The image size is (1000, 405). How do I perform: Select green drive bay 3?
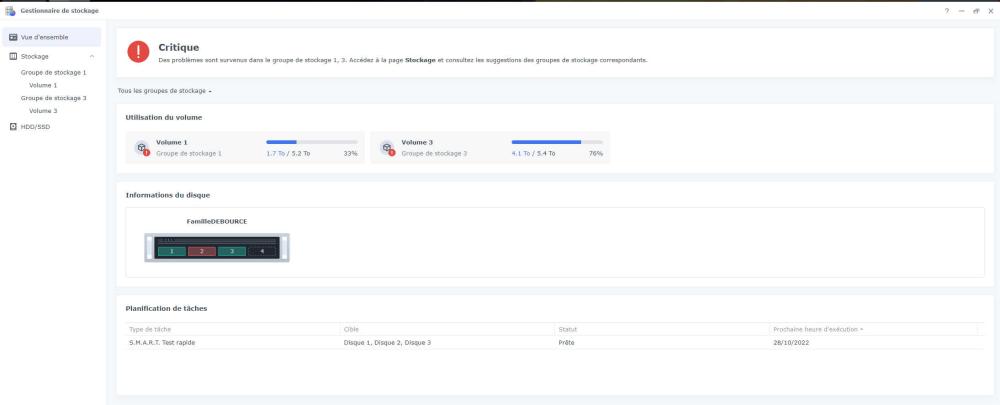(x=232, y=252)
